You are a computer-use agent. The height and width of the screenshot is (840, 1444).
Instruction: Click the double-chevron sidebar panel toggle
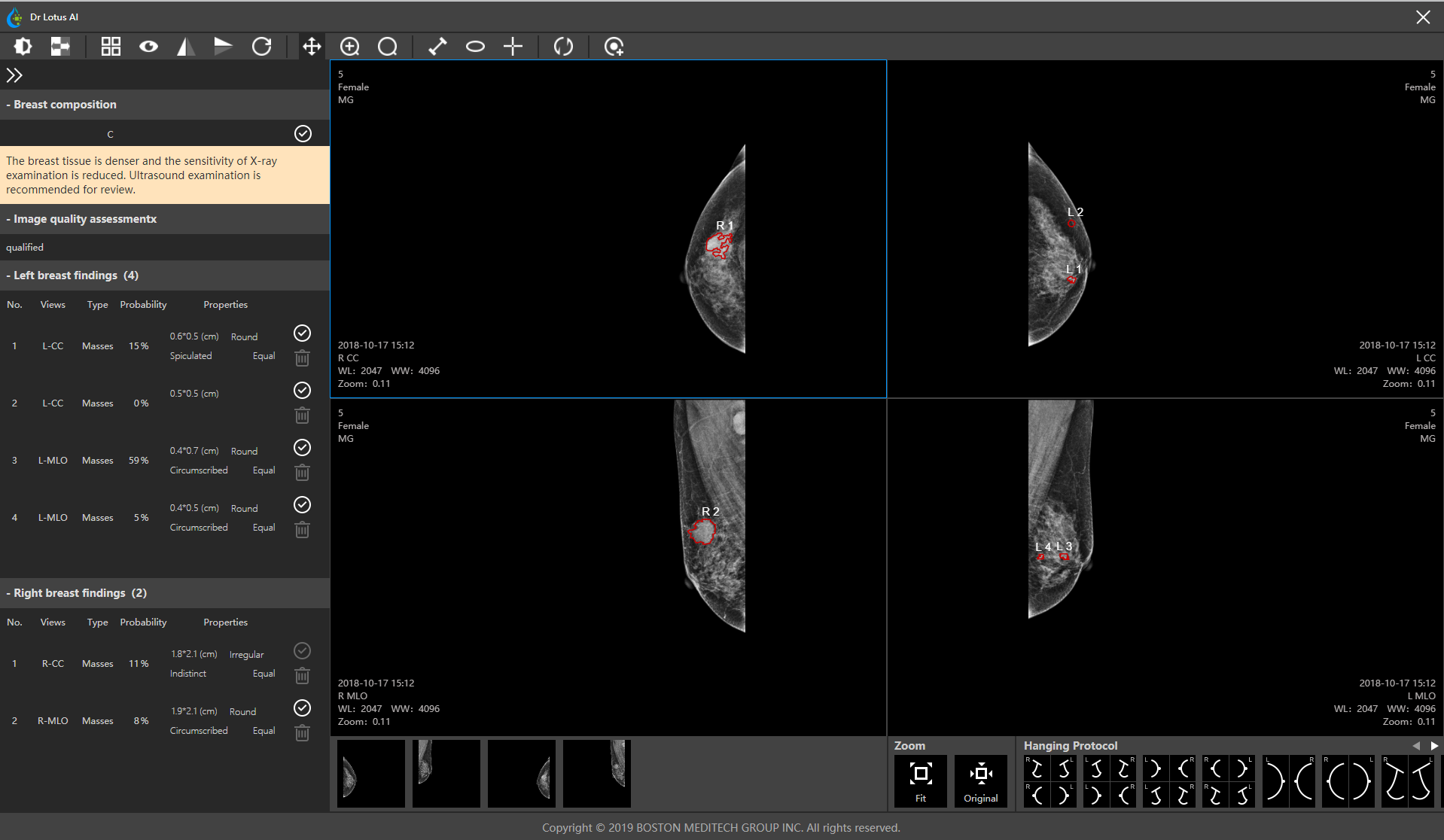click(x=14, y=75)
